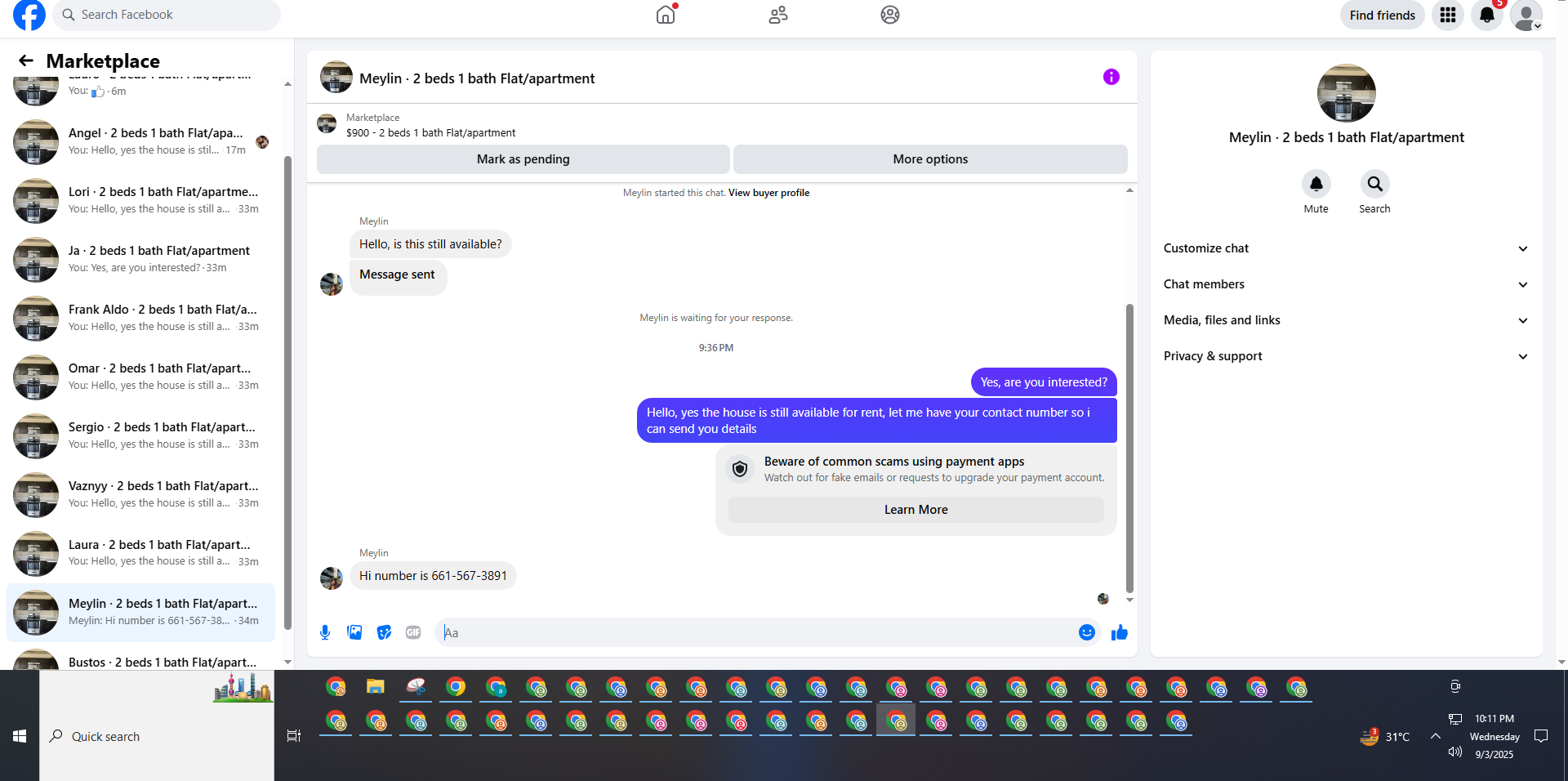Open the Friends icon in top navigation
Viewport: 1568px width, 781px height.
tap(778, 15)
